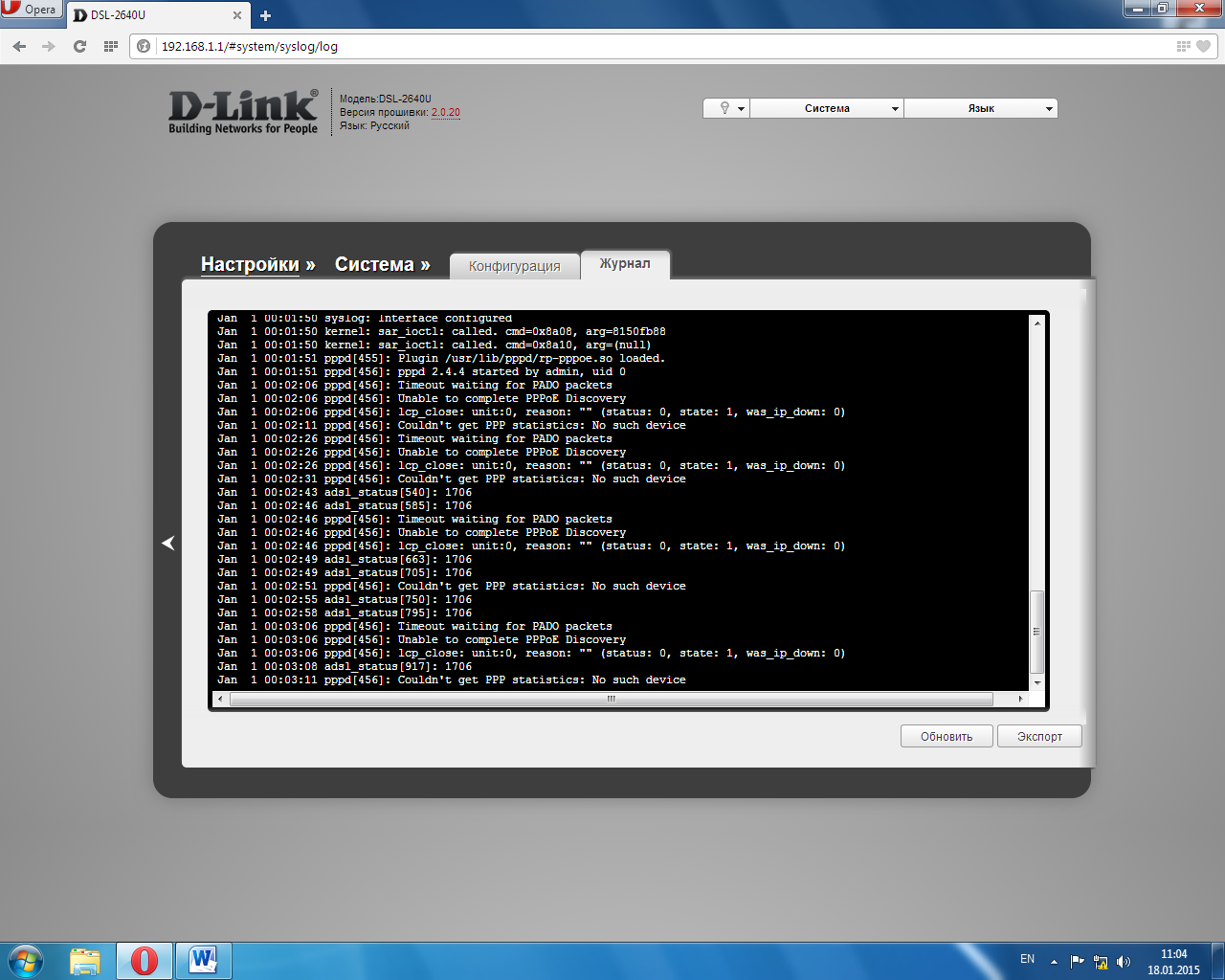Click the log horizontal scroll left arrow
The height and width of the screenshot is (980, 1225).
coord(220,699)
